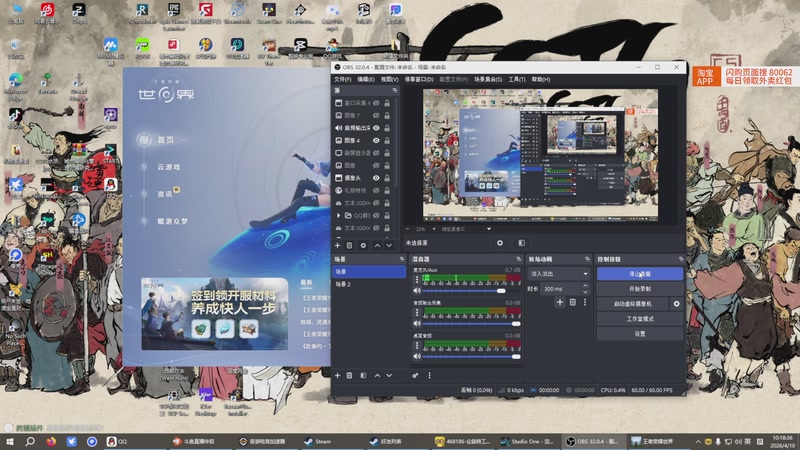The width and height of the screenshot is (800, 450).
Task: Open scene filters icon in scenes toolbar
Action: click(x=363, y=376)
